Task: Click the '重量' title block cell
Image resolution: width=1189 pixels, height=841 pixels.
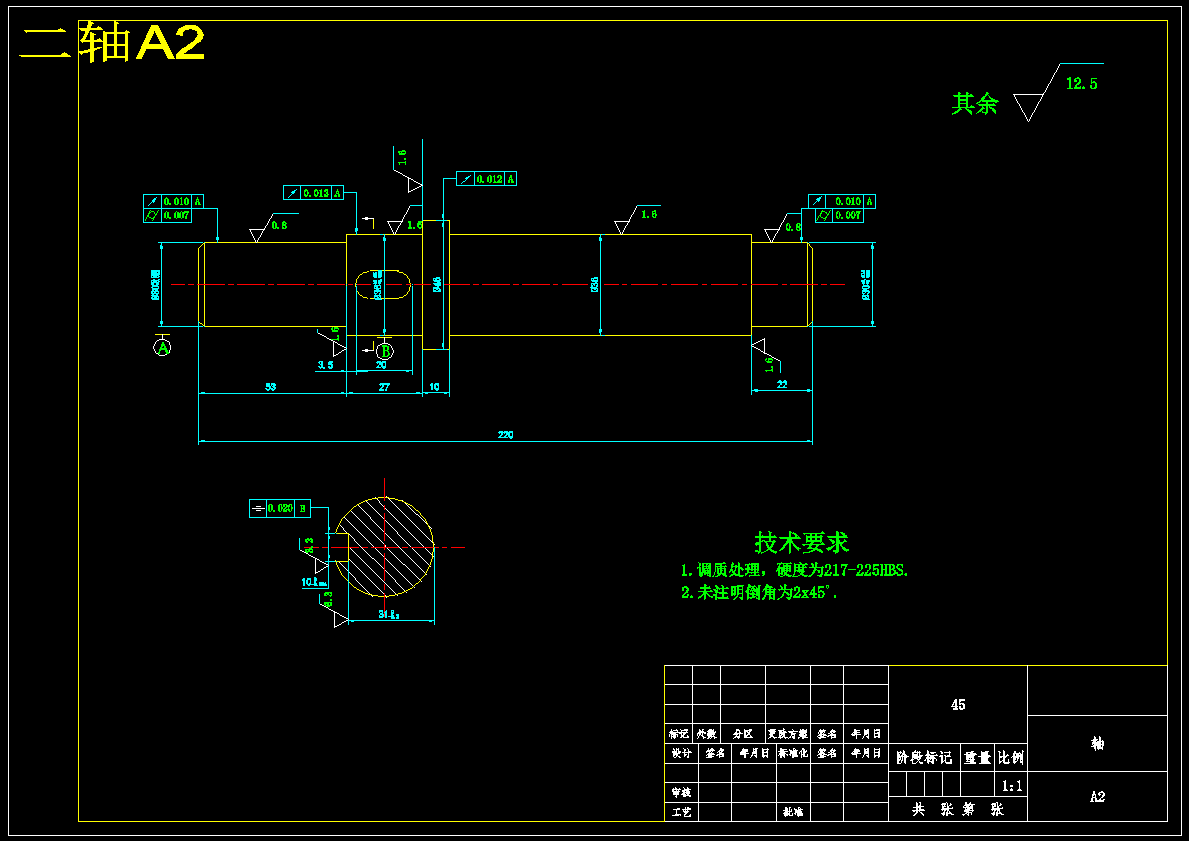Action: [977, 758]
